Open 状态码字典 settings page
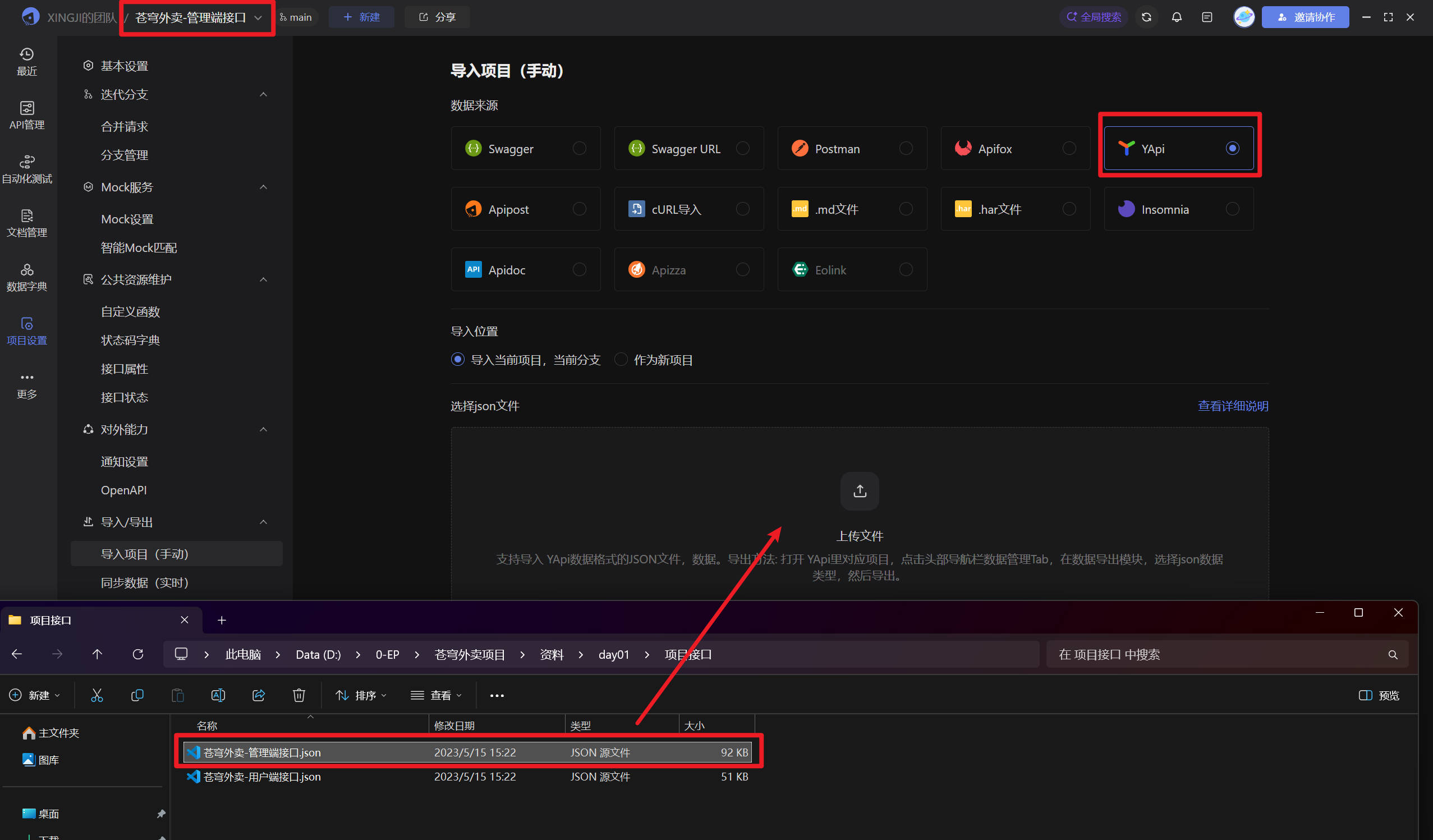Image resolution: width=1433 pixels, height=840 pixels. (130, 340)
